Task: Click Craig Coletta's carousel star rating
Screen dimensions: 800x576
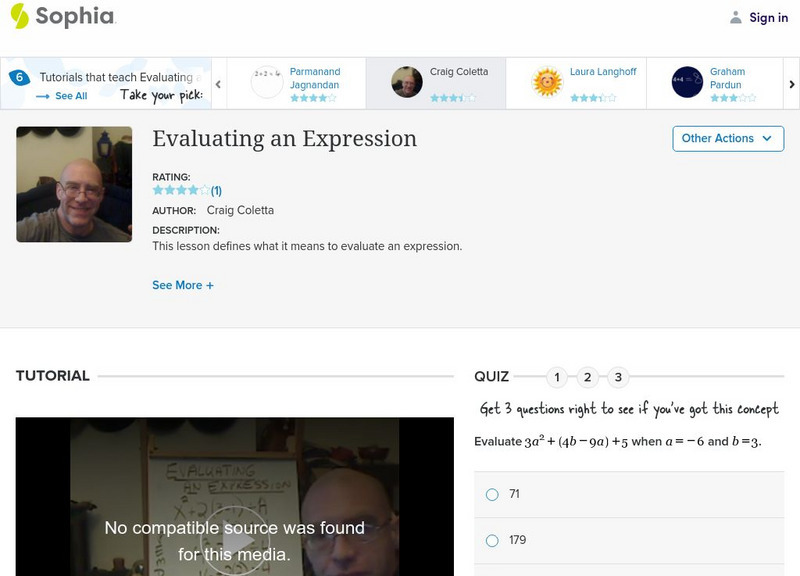Action: coord(453,98)
